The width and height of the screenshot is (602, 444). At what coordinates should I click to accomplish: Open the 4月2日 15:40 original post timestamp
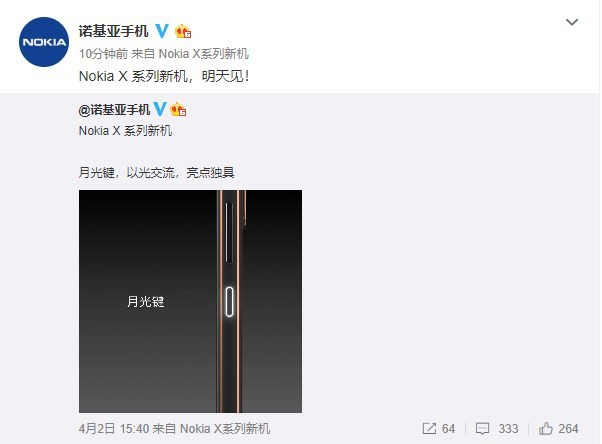pos(114,428)
